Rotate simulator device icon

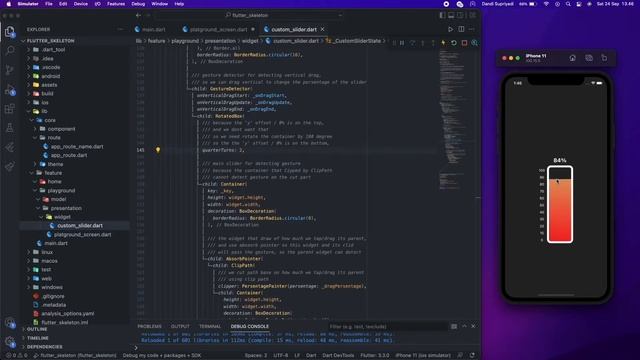(x=604, y=58)
